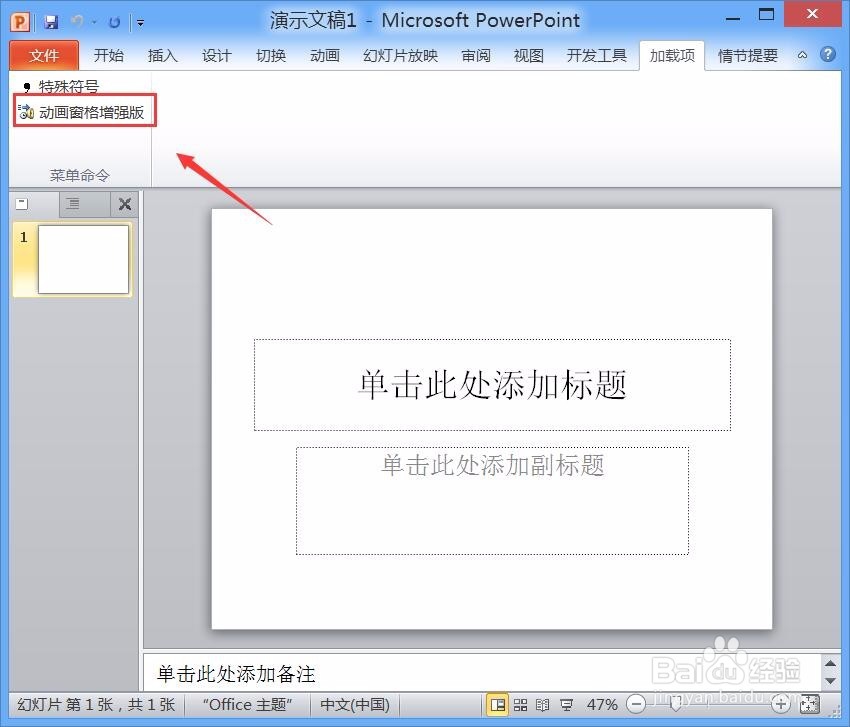Click the zoom out minus button
This screenshot has height=727, width=850.
[x=635, y=704]
